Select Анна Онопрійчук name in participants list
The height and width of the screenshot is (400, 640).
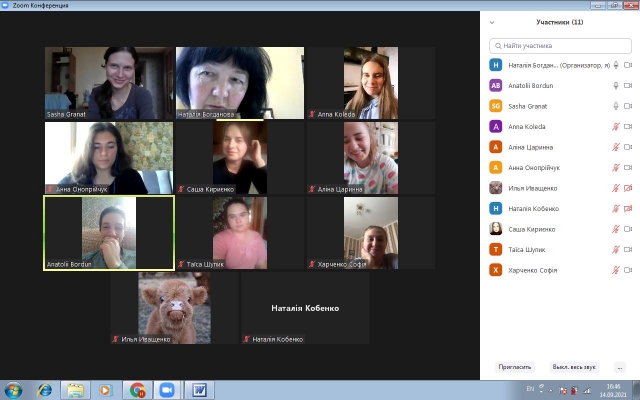[x=534, y=168]
